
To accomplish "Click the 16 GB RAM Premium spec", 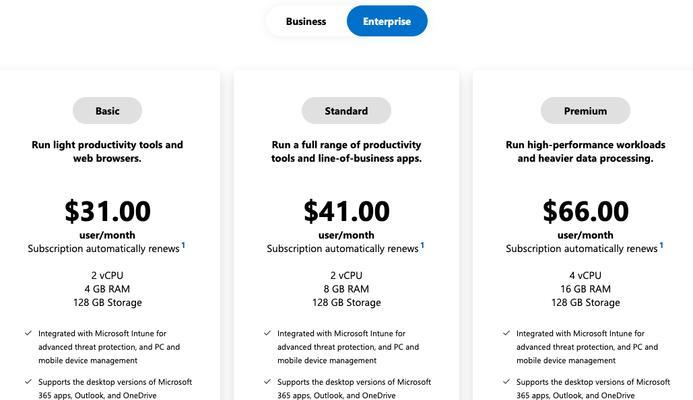I will pyautogui.click(x=585, y=289).
